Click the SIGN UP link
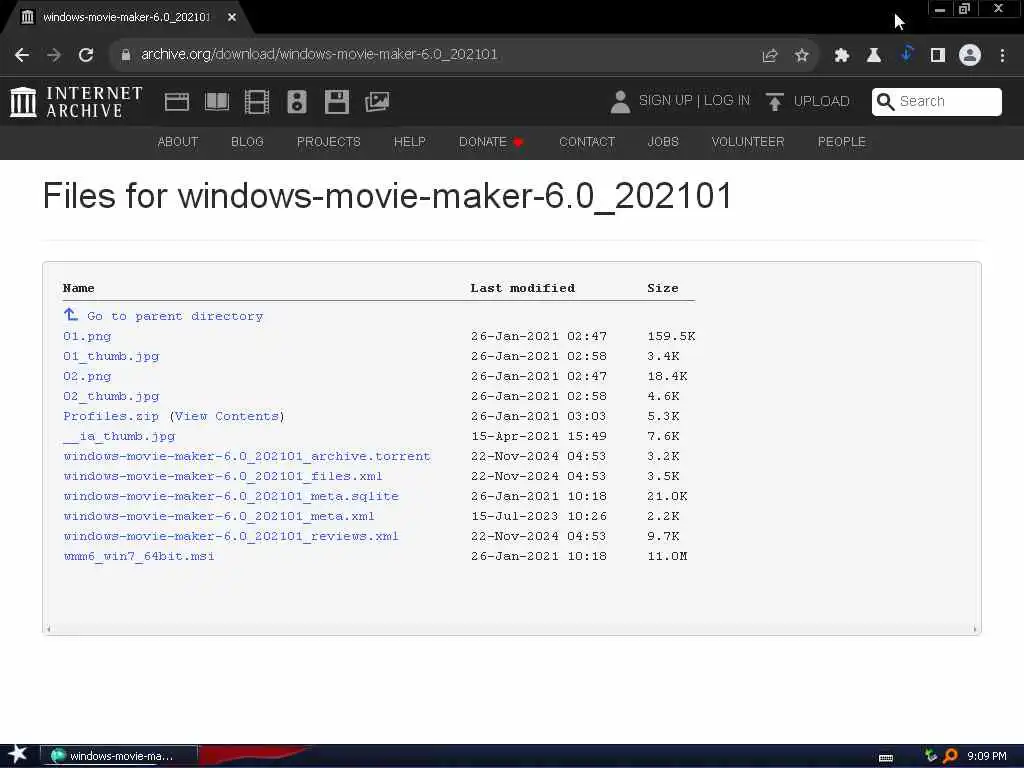The height and width of the screenshot is (768, 1024). coord(665,101)
